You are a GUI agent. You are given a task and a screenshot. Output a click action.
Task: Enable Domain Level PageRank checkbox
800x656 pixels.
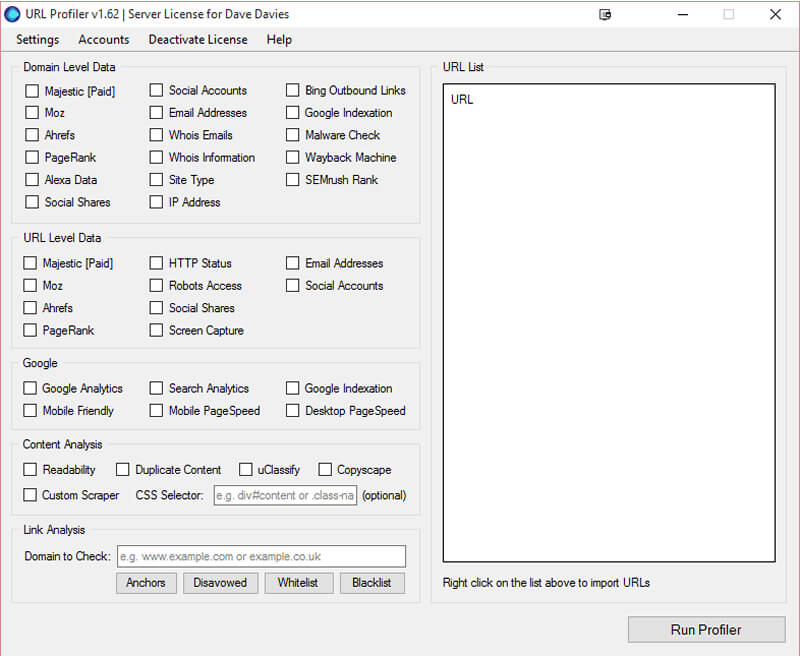pos(32,158)
